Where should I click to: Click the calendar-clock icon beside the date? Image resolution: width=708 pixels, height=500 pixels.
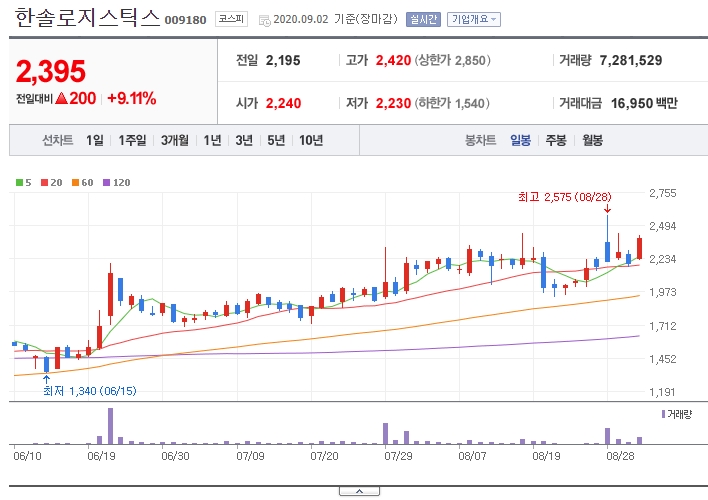click(x=265, y=20)
